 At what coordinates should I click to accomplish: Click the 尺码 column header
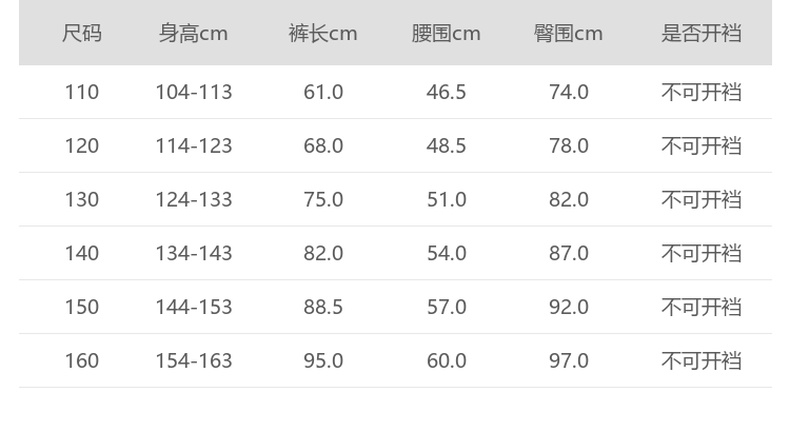coord(82,34)
